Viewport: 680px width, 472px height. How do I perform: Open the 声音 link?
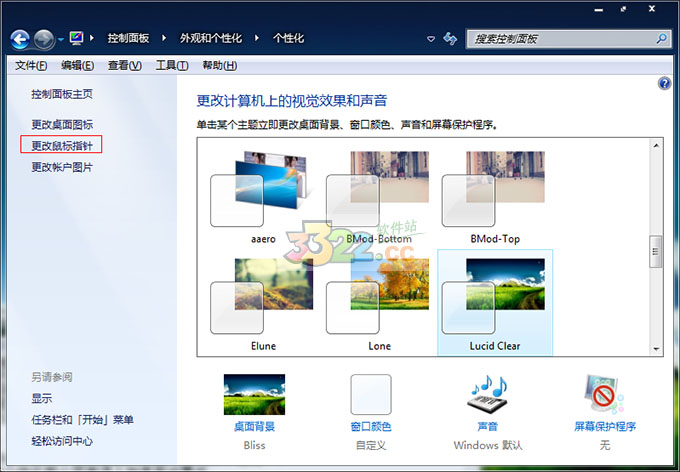coord(488,427)
